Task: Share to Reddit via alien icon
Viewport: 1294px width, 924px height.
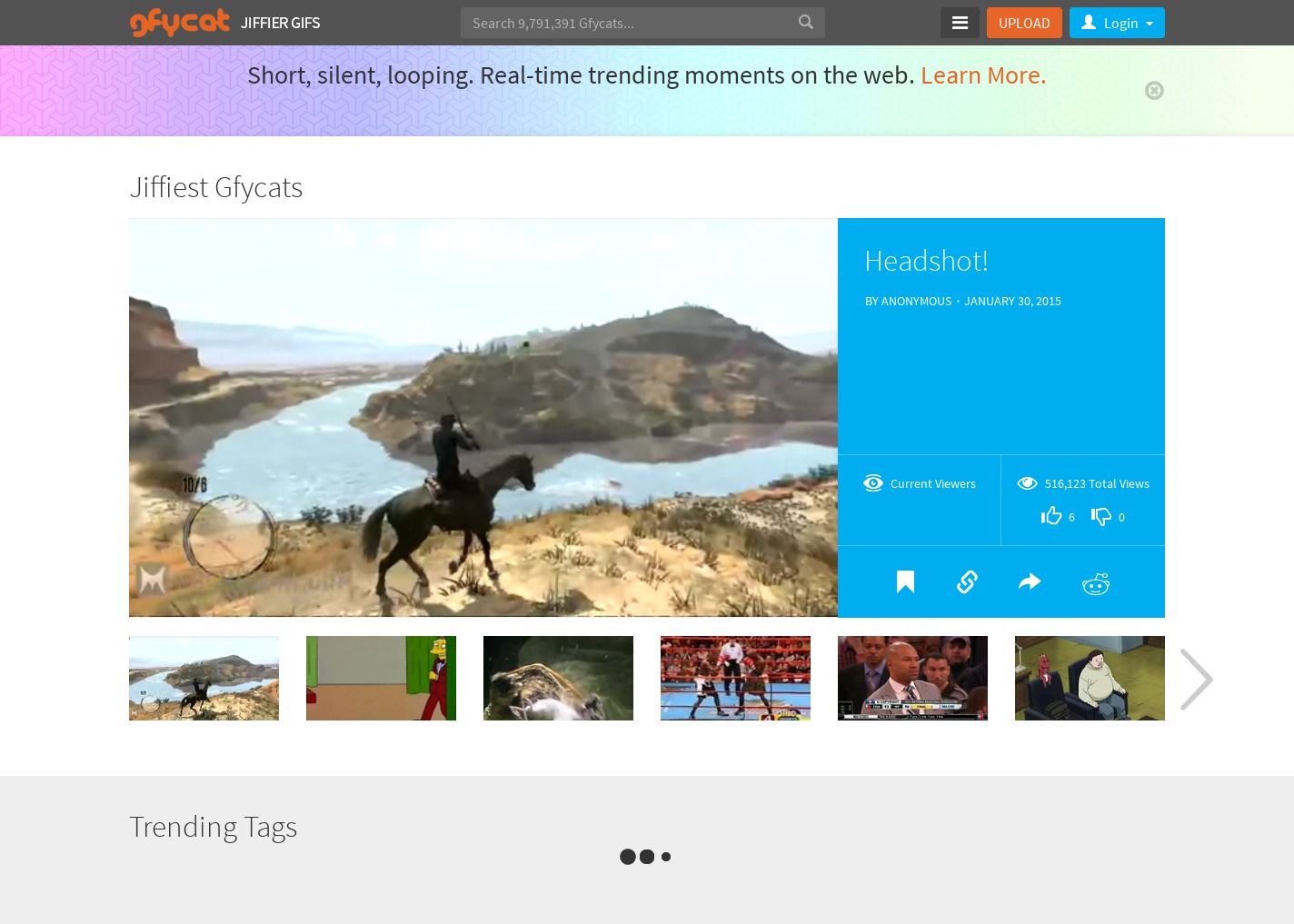Action: (x=1096, y=583)
